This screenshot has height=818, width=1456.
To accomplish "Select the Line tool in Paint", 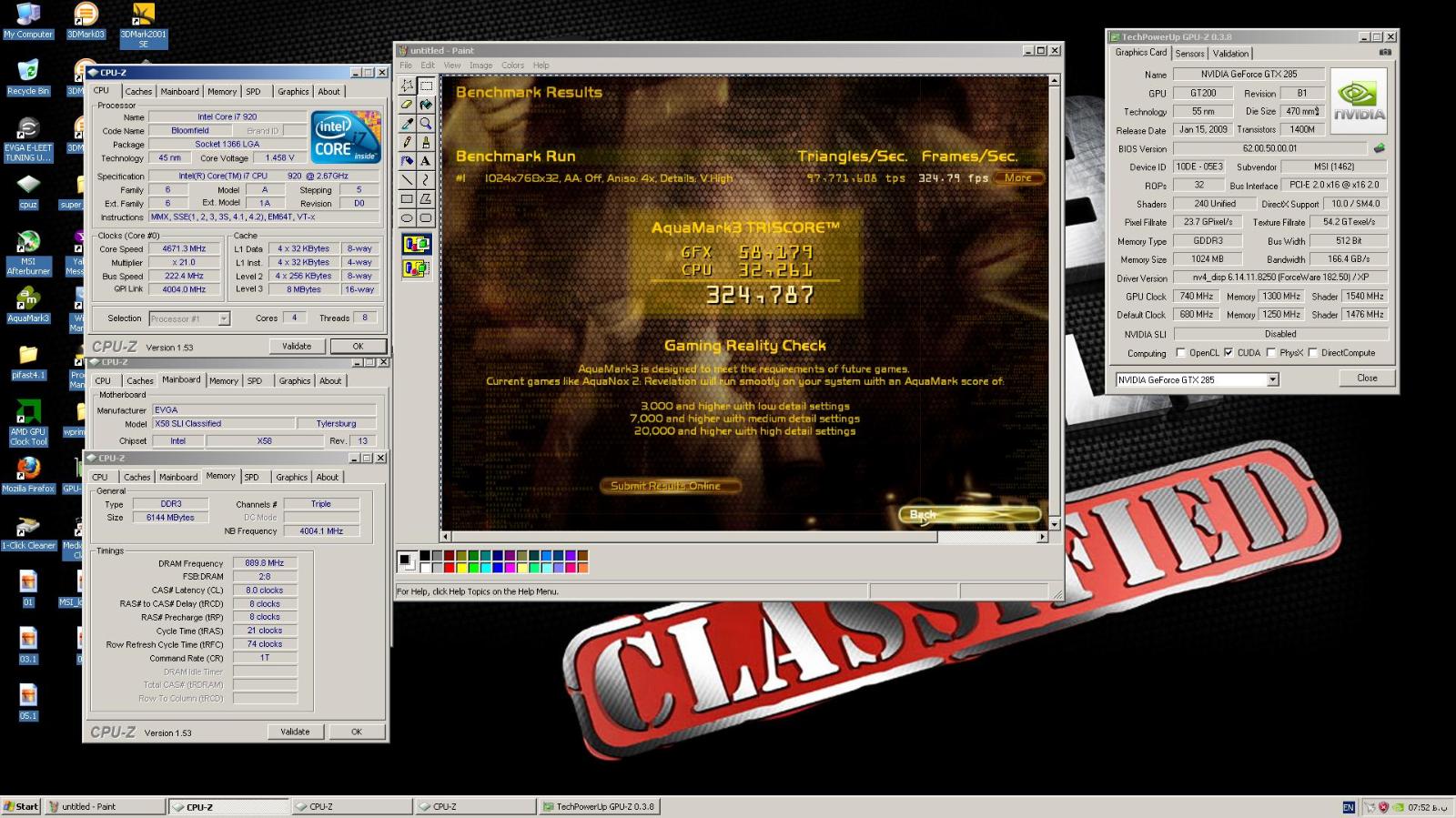I will 407,180.
